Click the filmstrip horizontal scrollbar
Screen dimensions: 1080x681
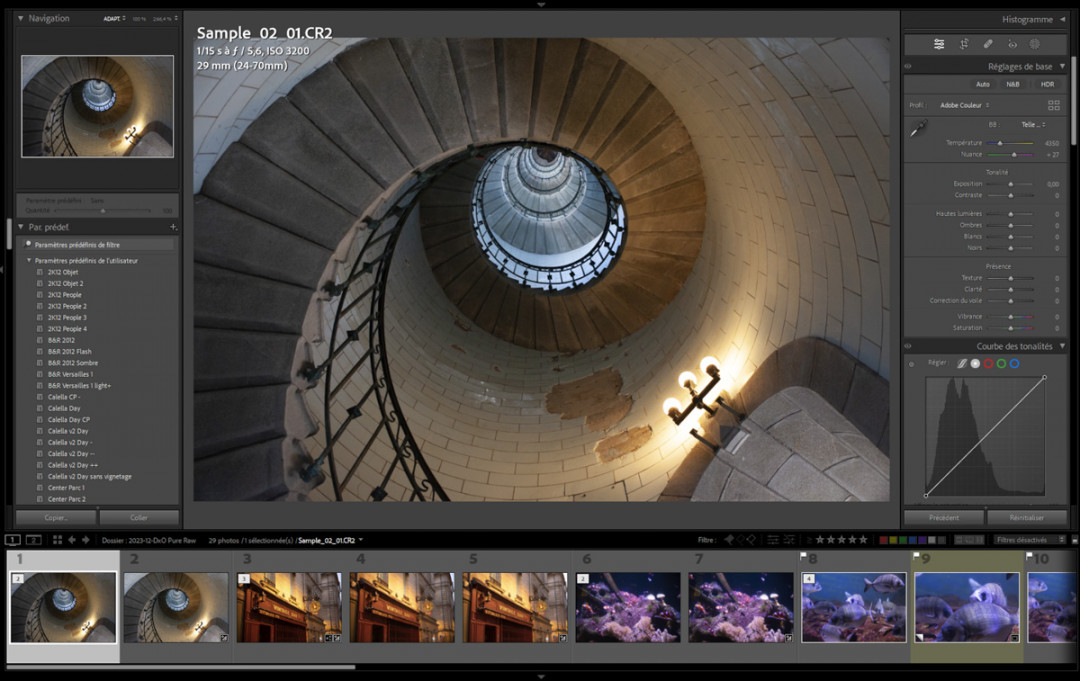point(180,667)
